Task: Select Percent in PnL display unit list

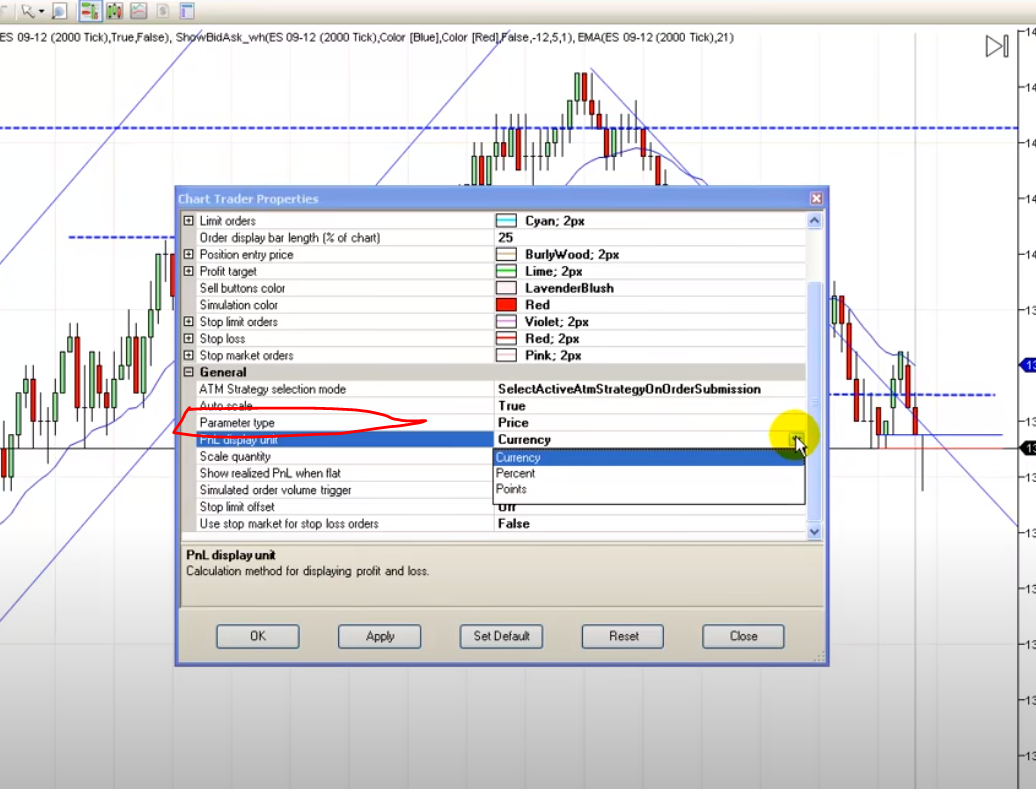Action: tap(516, 473)
